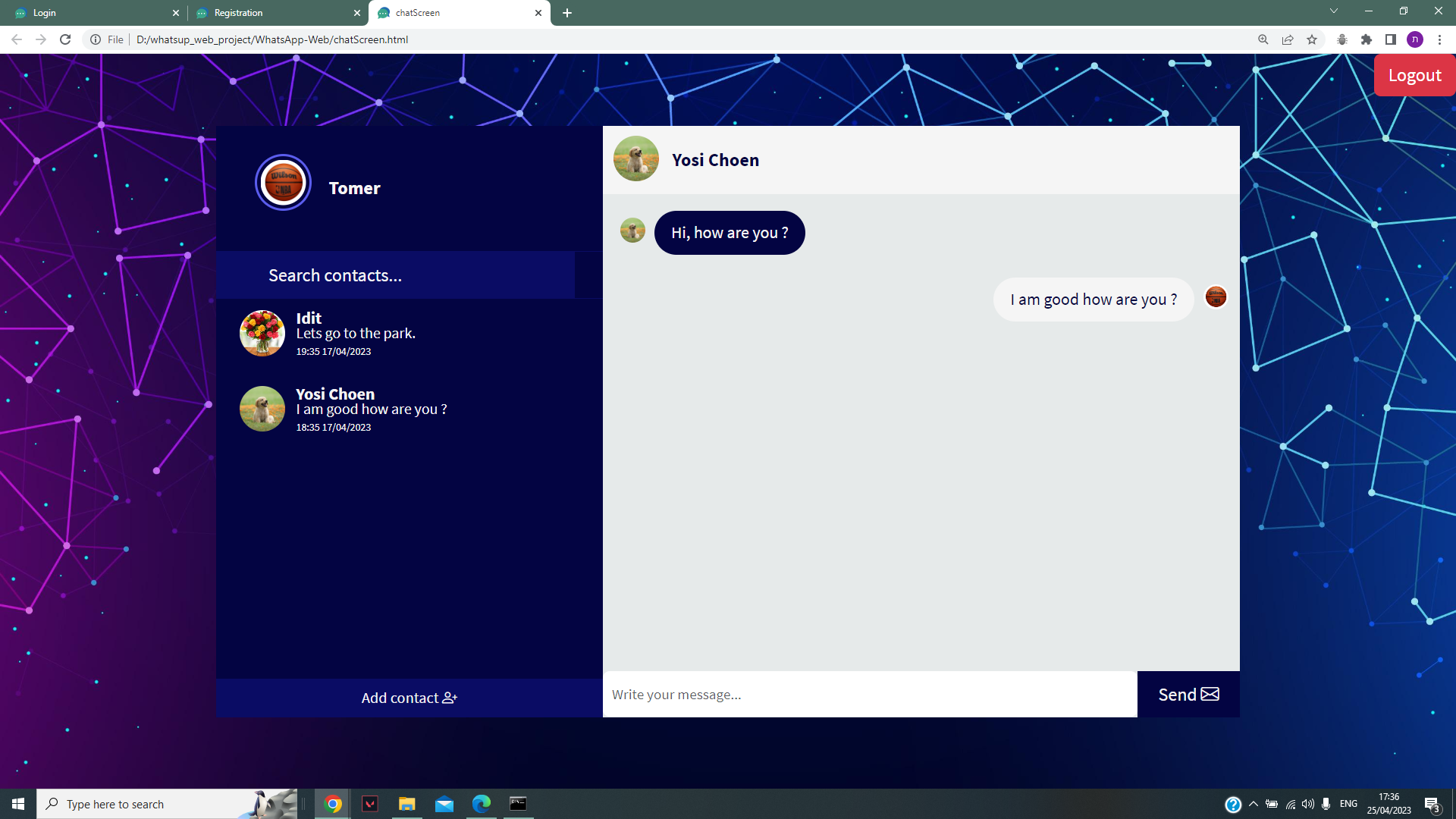Open the Mail app from the taskbar
This screenshot has height=819, width=1456.
coord(444,804)
